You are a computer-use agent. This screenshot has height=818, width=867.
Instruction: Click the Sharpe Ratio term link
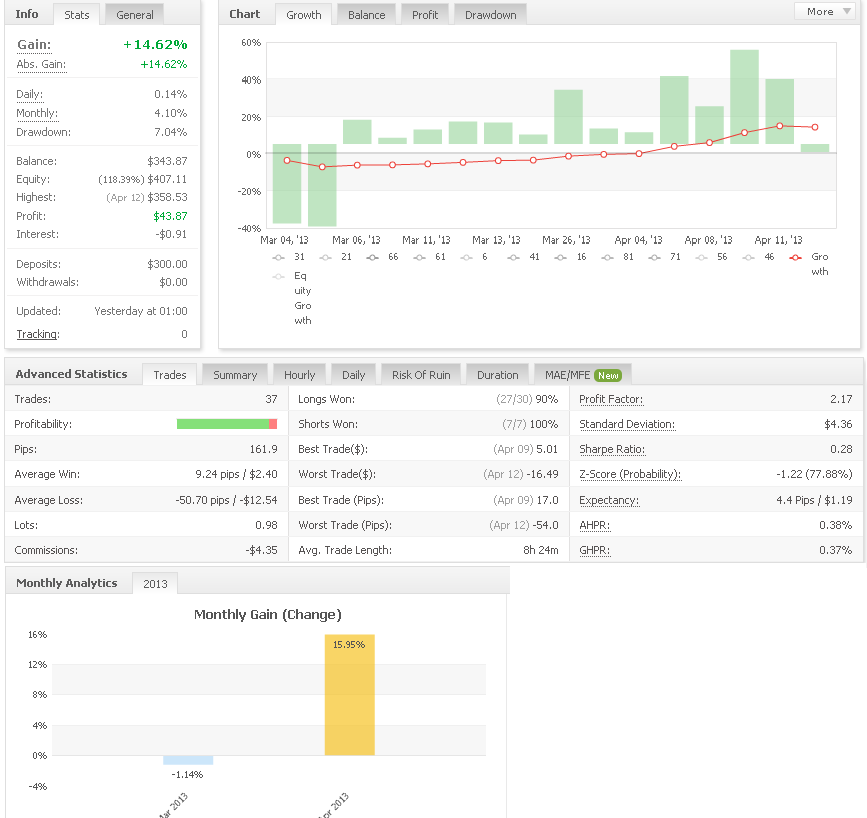612,449
